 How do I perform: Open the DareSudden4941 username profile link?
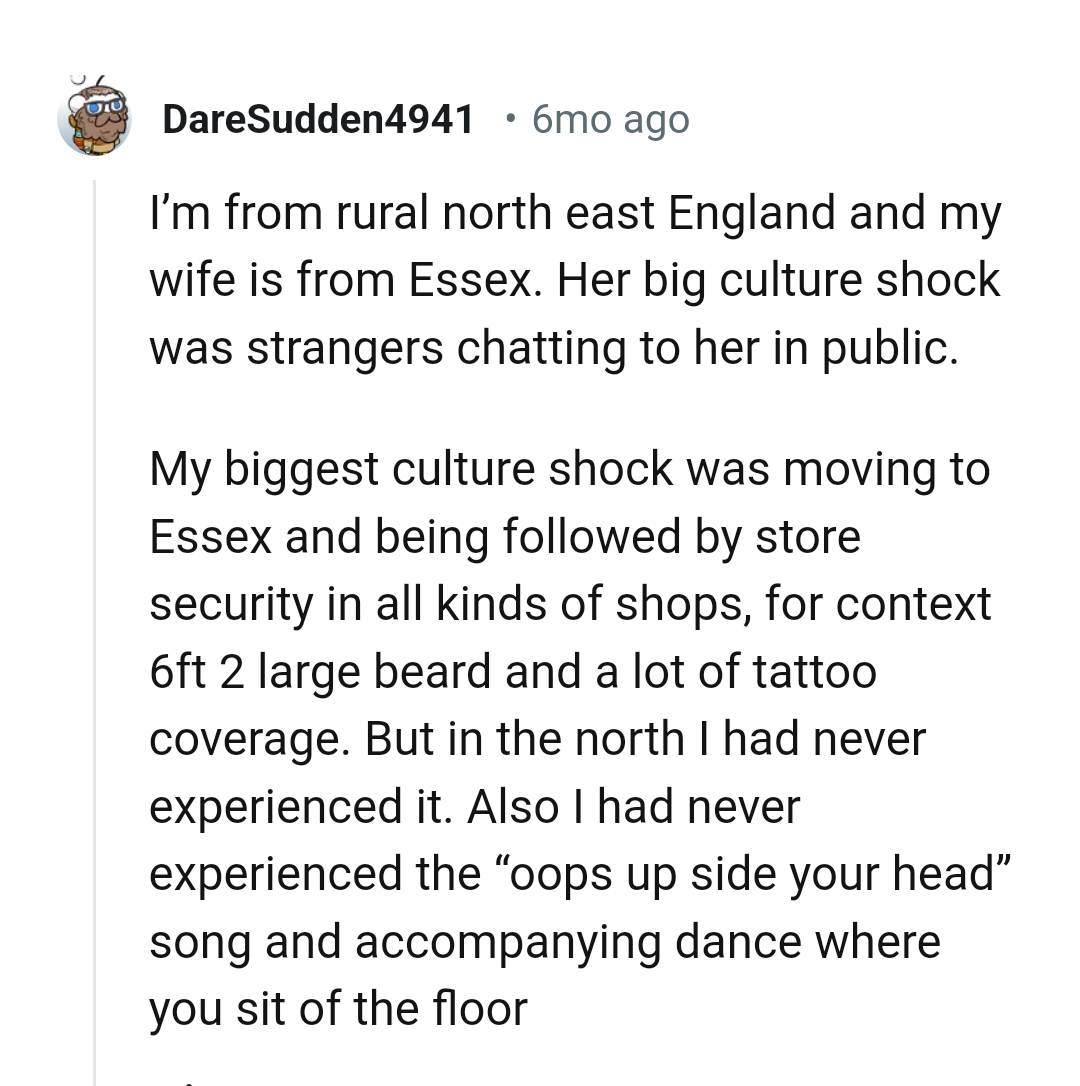(x=317, y=120)
